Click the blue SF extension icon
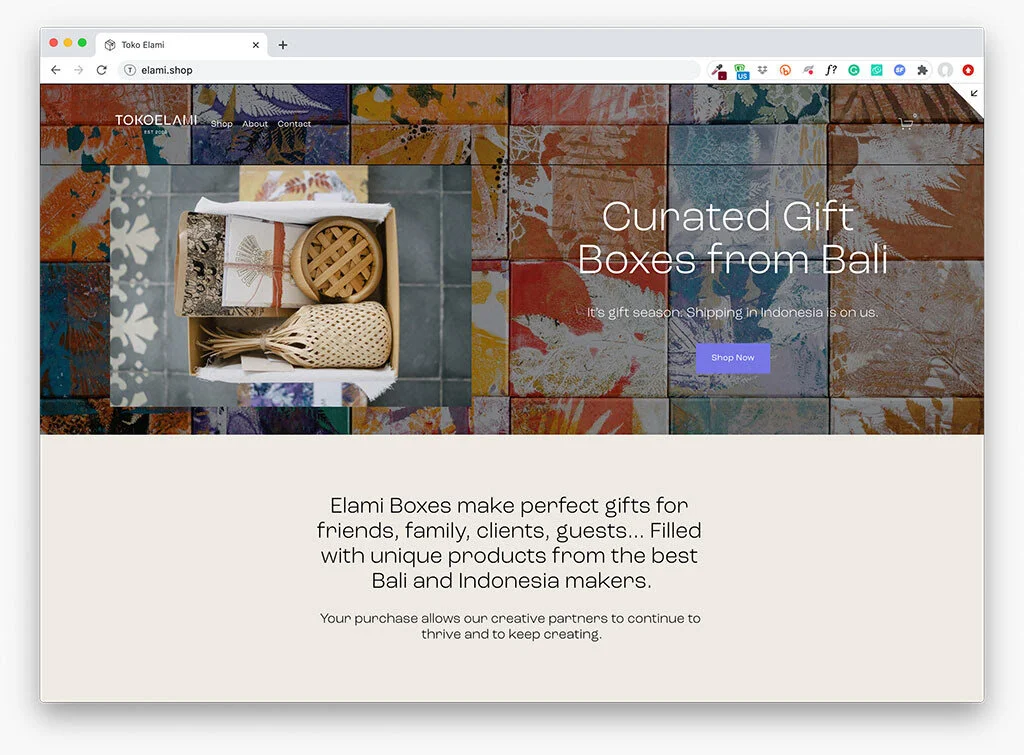Viewport: 1024px width, 755px height. tap(899, 70)
